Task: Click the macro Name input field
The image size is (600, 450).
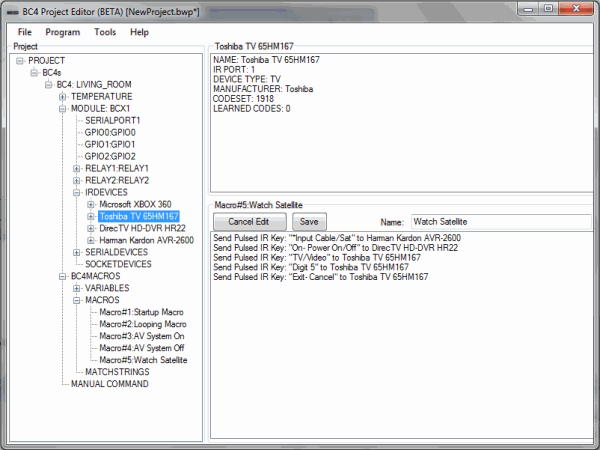Action: [x=501, y=222]
